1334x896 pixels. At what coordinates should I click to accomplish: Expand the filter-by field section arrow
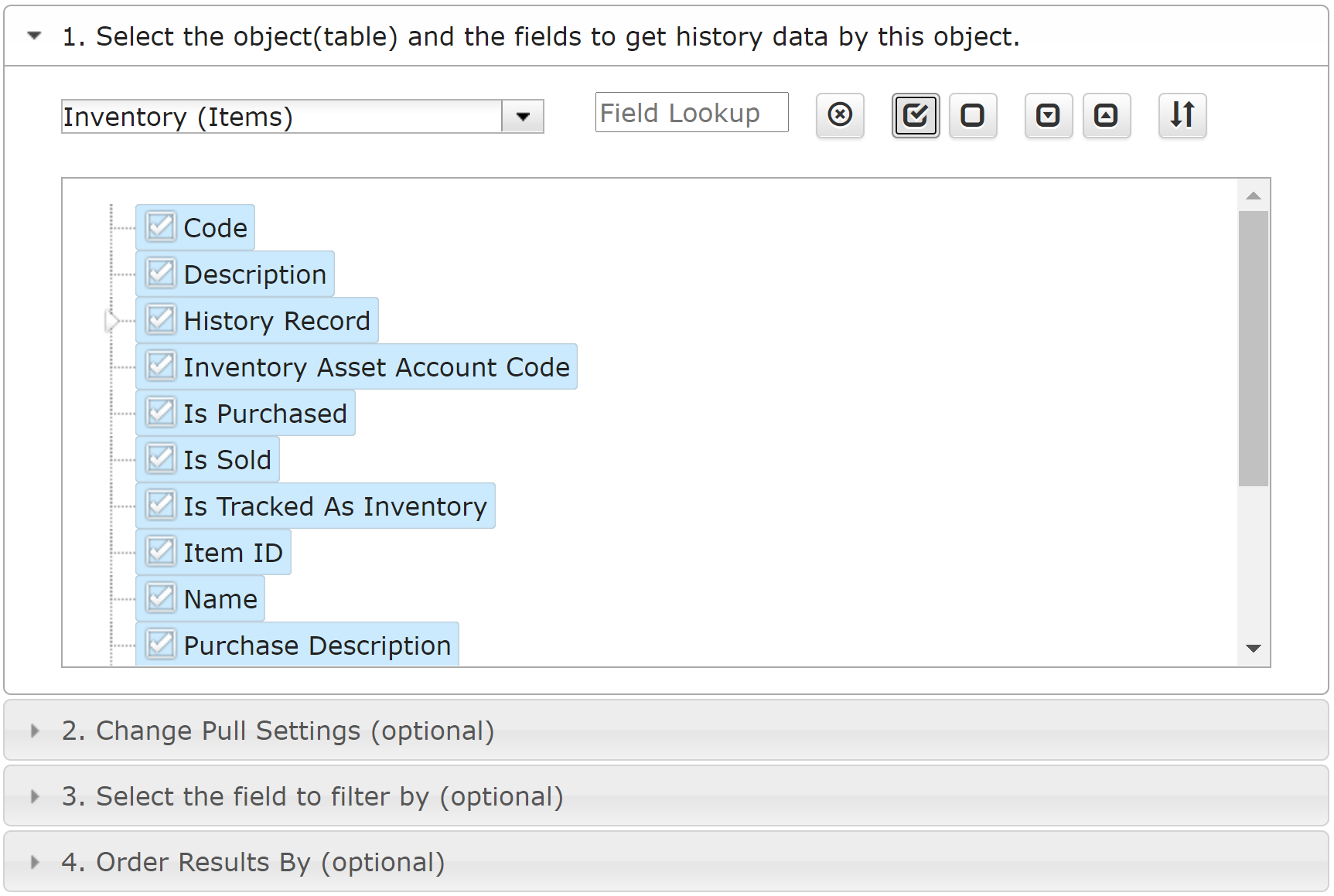click(34, 796)
